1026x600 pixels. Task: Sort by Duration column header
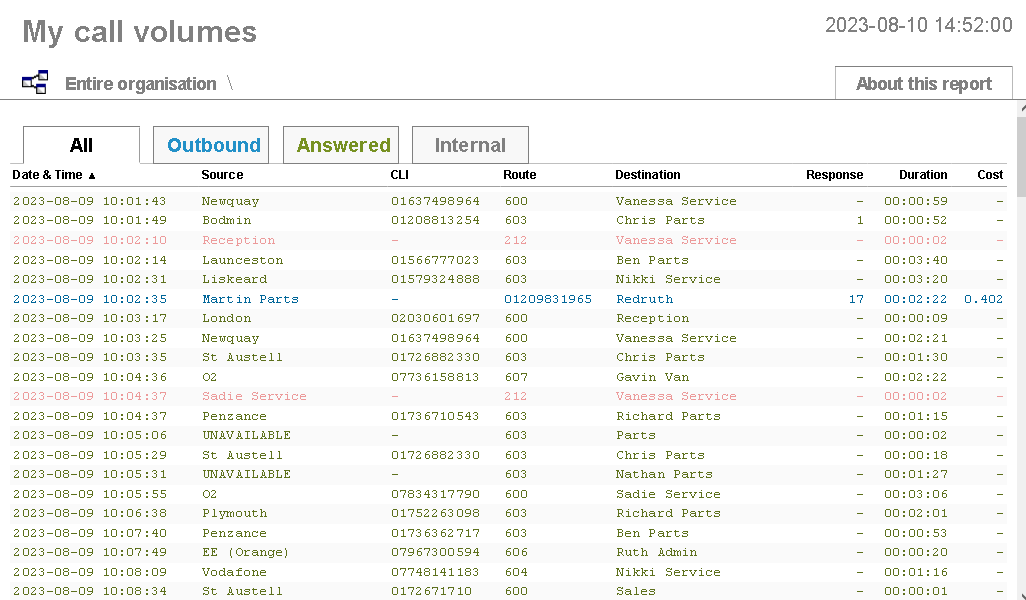tap(922, 175)
